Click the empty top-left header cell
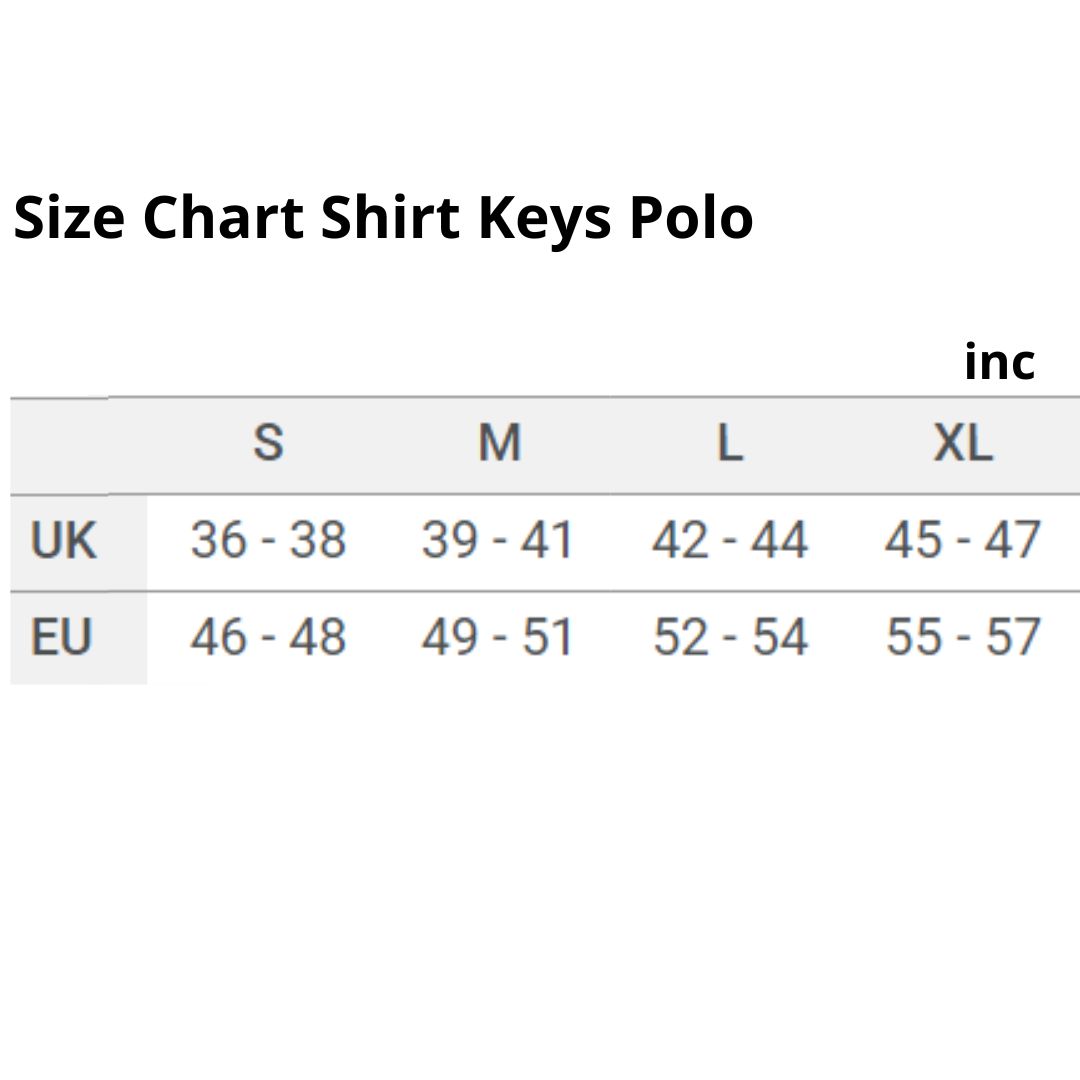 click(x=79, y=446)
